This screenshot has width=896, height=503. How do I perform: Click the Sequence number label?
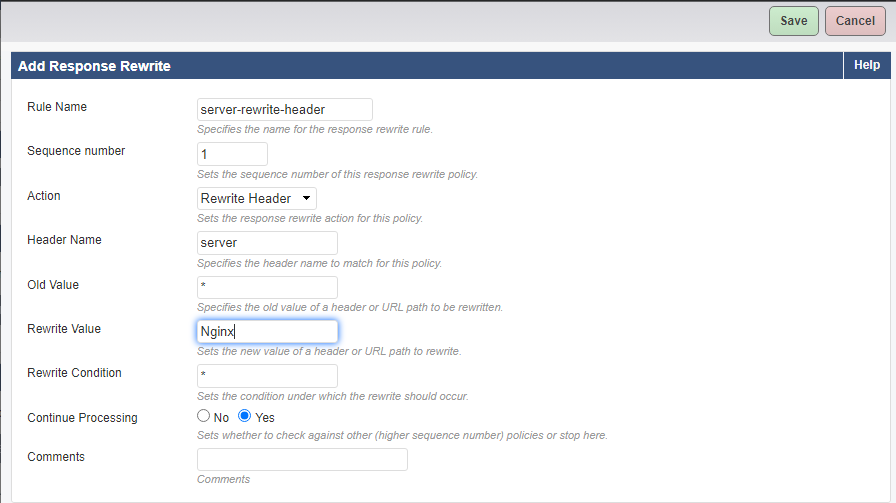(x=76, y=151)
